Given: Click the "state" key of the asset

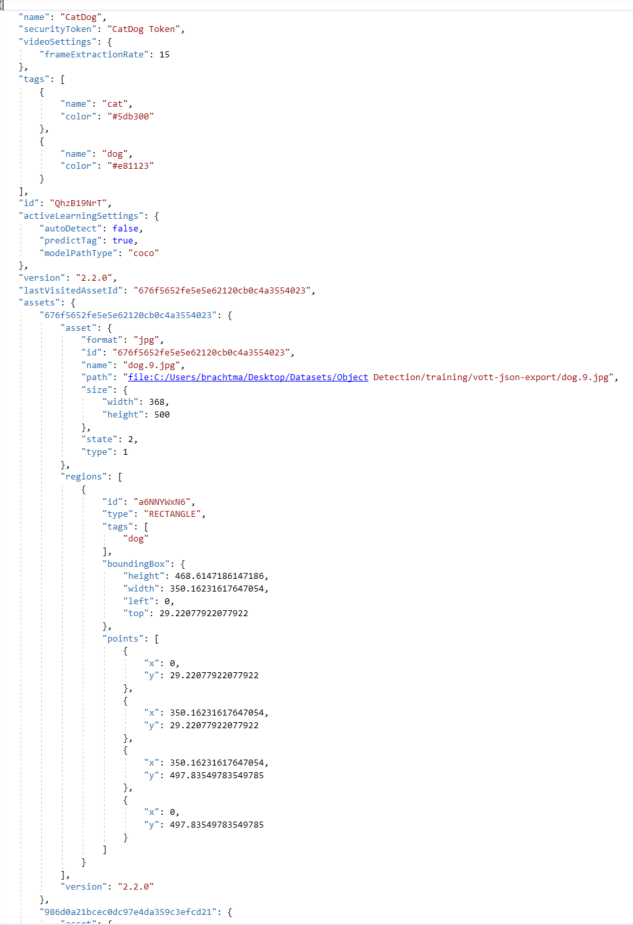Looking at the screenshot, I should [99, 439].
